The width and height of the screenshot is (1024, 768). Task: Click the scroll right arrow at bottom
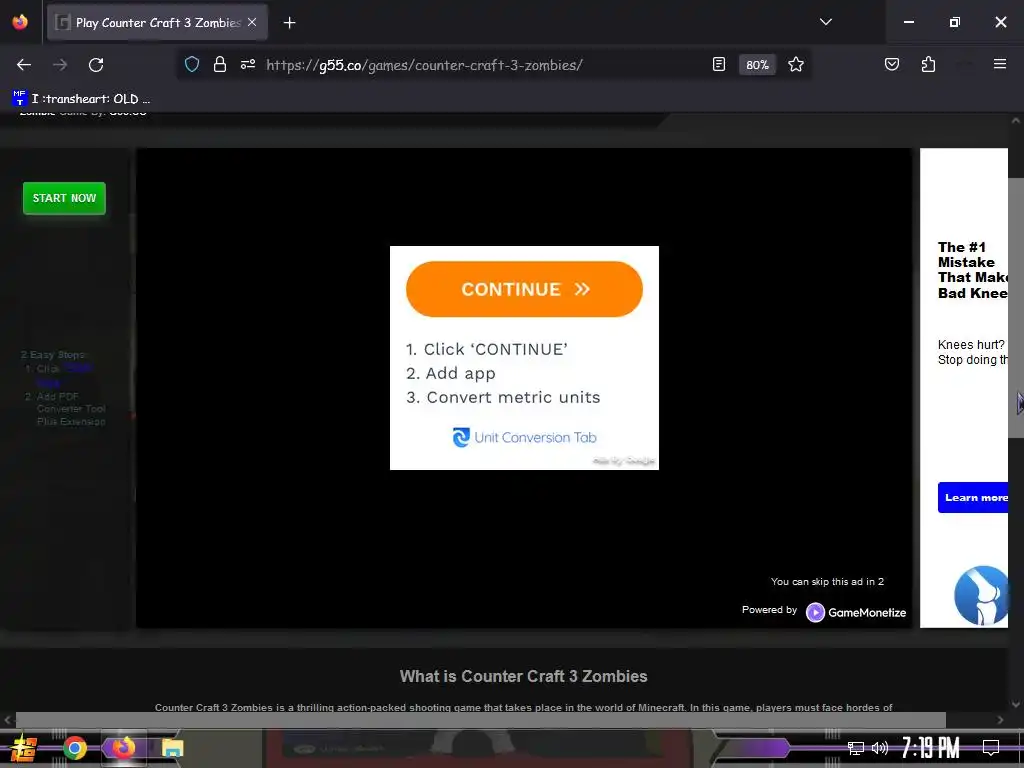pos(1000,720)
